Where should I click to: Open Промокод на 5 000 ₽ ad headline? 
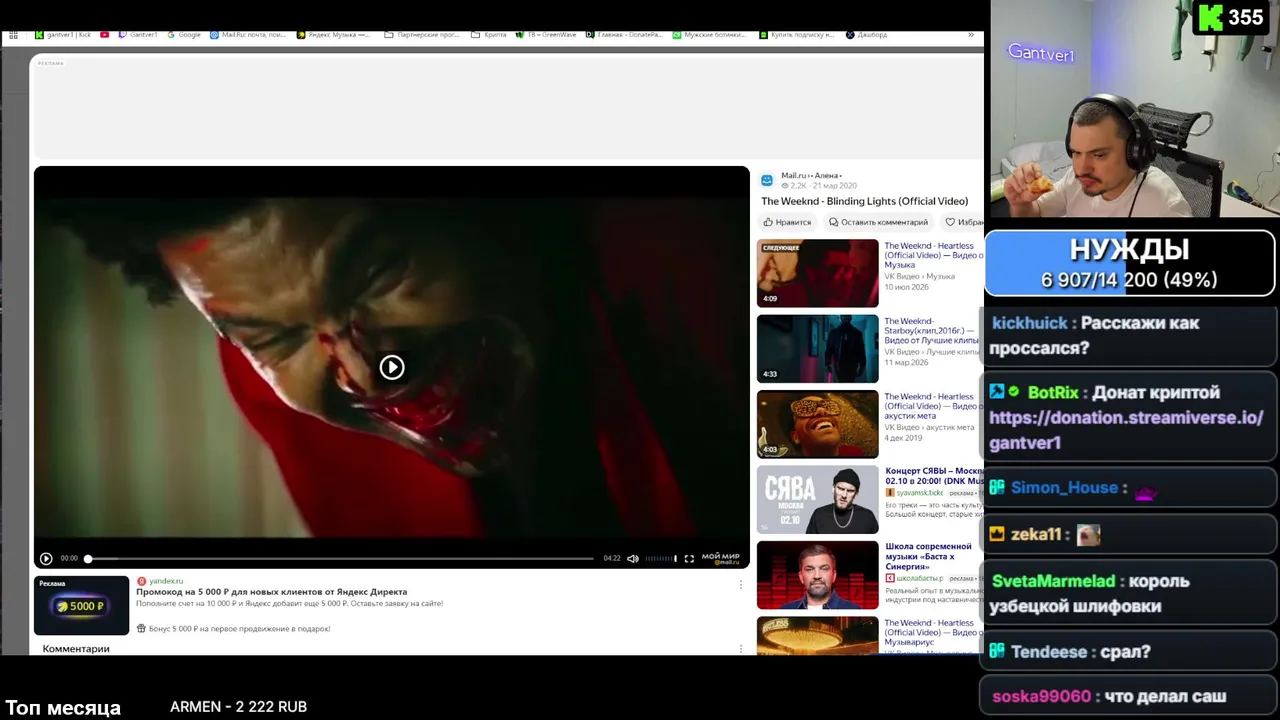(x=272, y=592)
